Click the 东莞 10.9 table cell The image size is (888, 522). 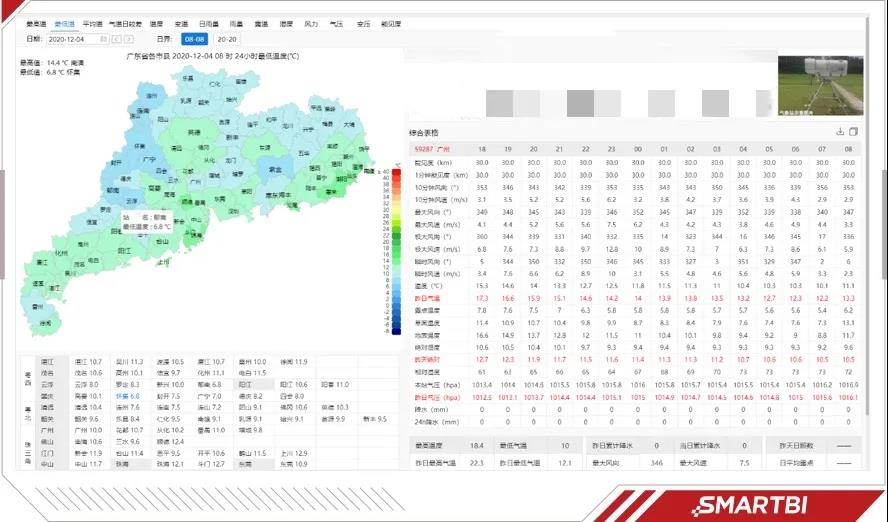pyautogui.click(x=294, y=464)
